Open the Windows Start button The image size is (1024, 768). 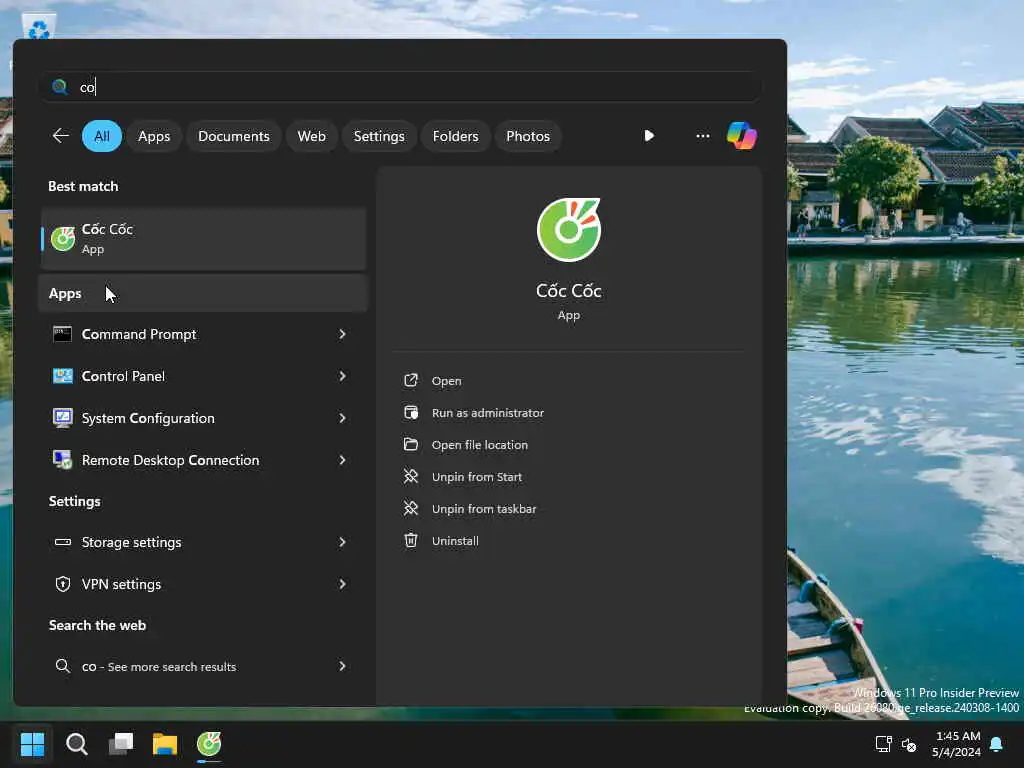click(x=32, y=744)
